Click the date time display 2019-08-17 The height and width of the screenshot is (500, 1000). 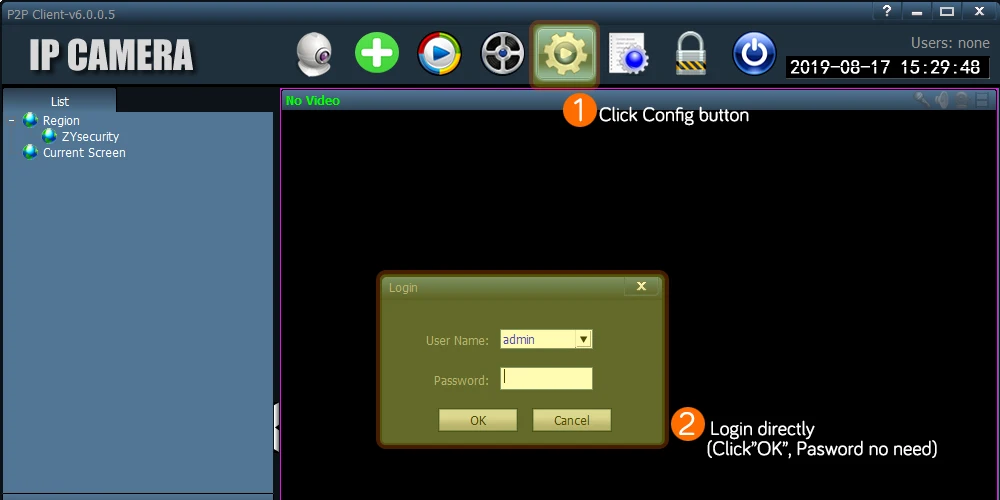coord(887,67)
